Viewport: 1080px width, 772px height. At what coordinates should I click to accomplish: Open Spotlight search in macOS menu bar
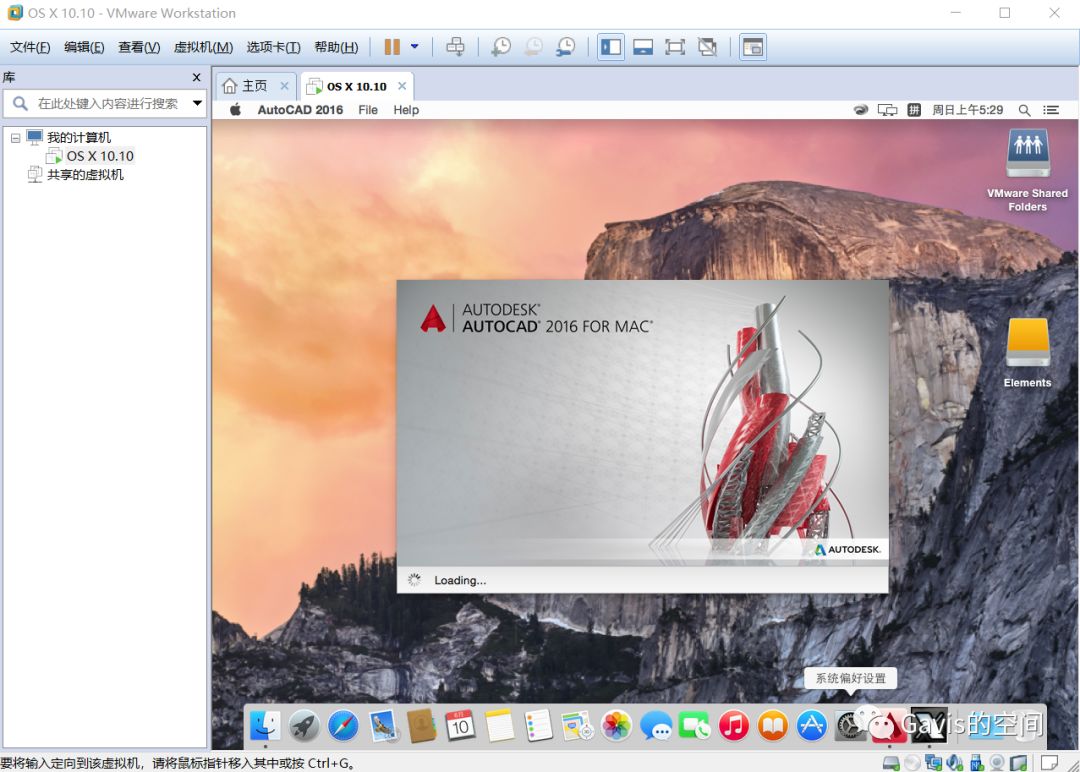click(x=1025, y=110)
